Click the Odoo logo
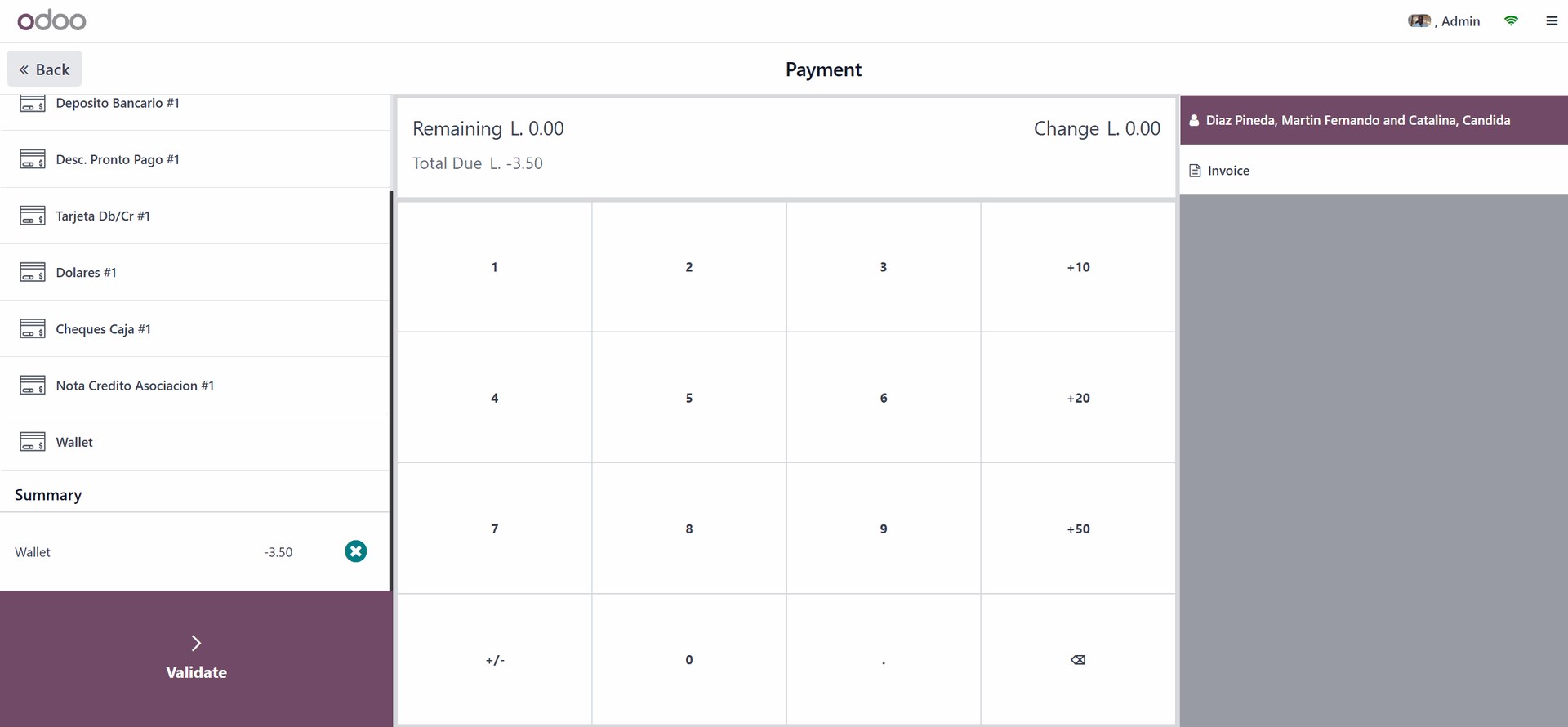 coord(51,20)
